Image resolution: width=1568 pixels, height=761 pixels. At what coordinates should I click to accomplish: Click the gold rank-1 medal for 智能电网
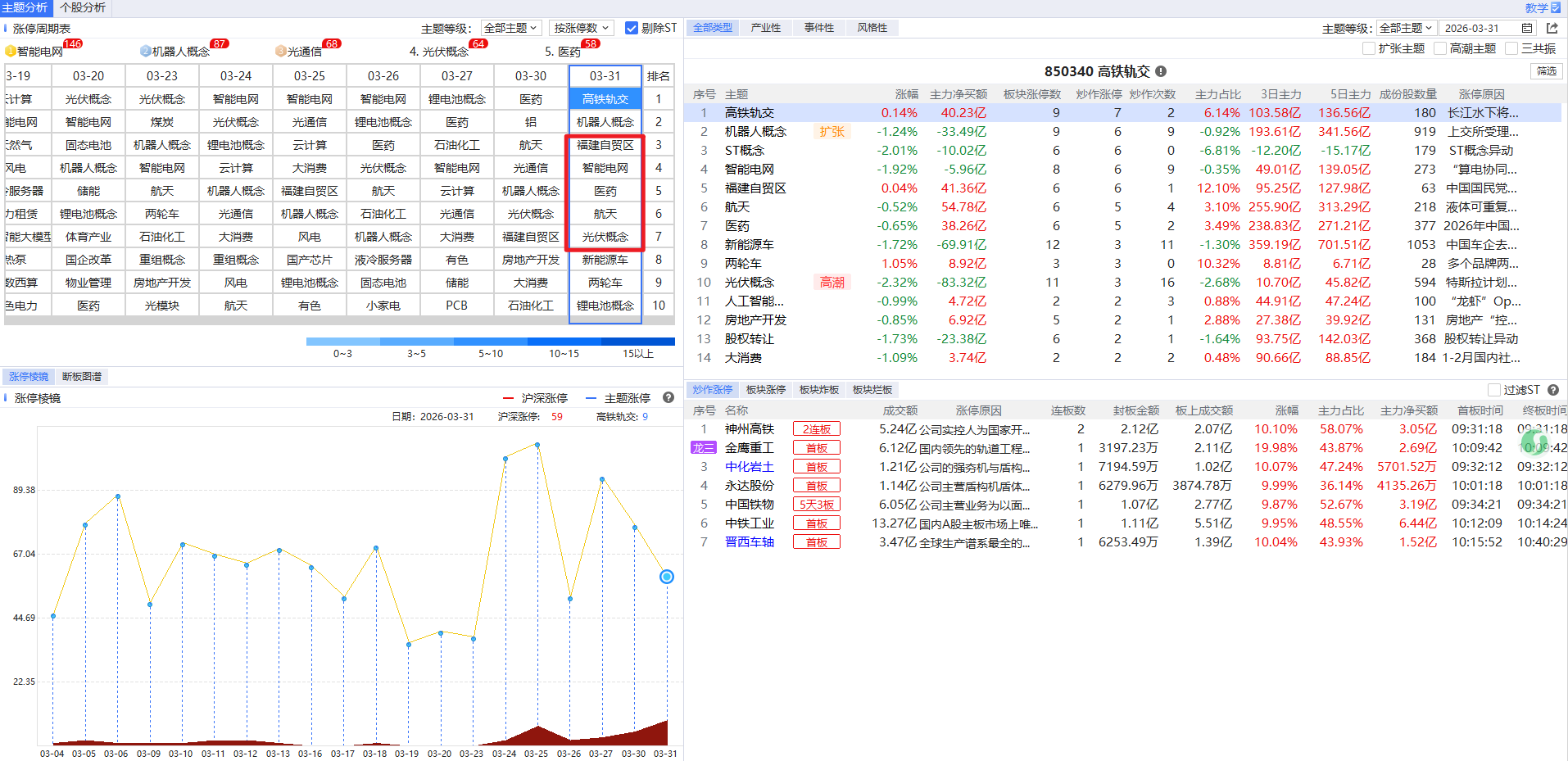[11, 52]
